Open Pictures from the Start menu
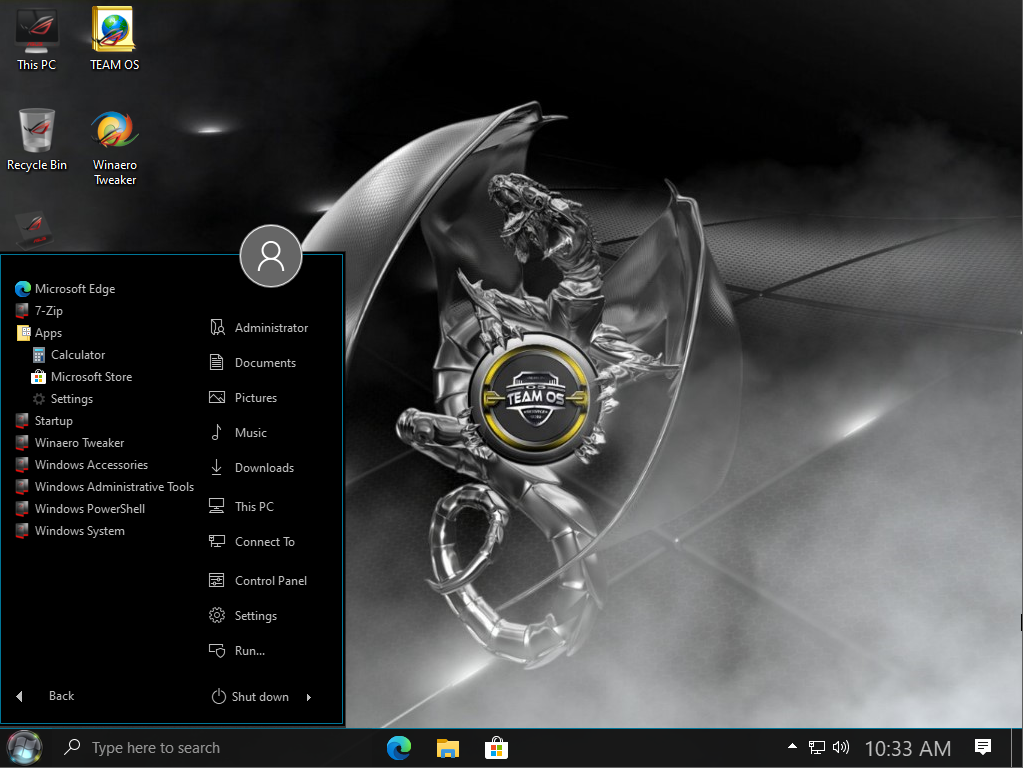Screen dimensions: 1023x768 tap(243, 397)
